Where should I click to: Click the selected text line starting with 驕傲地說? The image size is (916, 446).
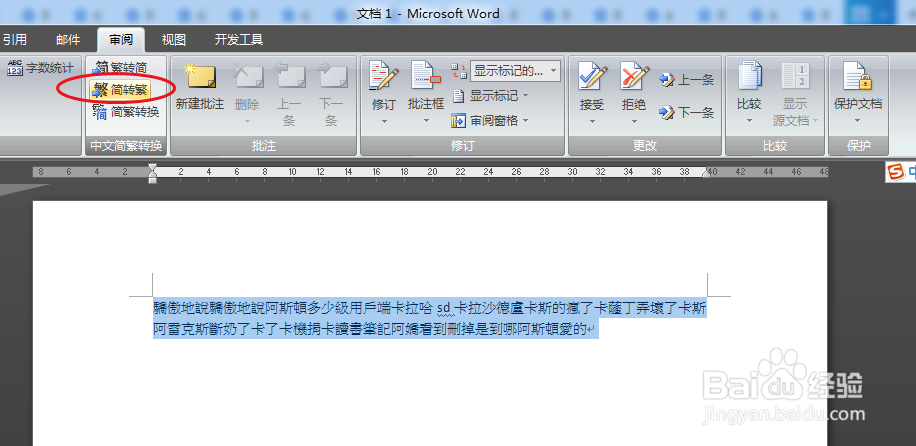click(x=430, y=307)
